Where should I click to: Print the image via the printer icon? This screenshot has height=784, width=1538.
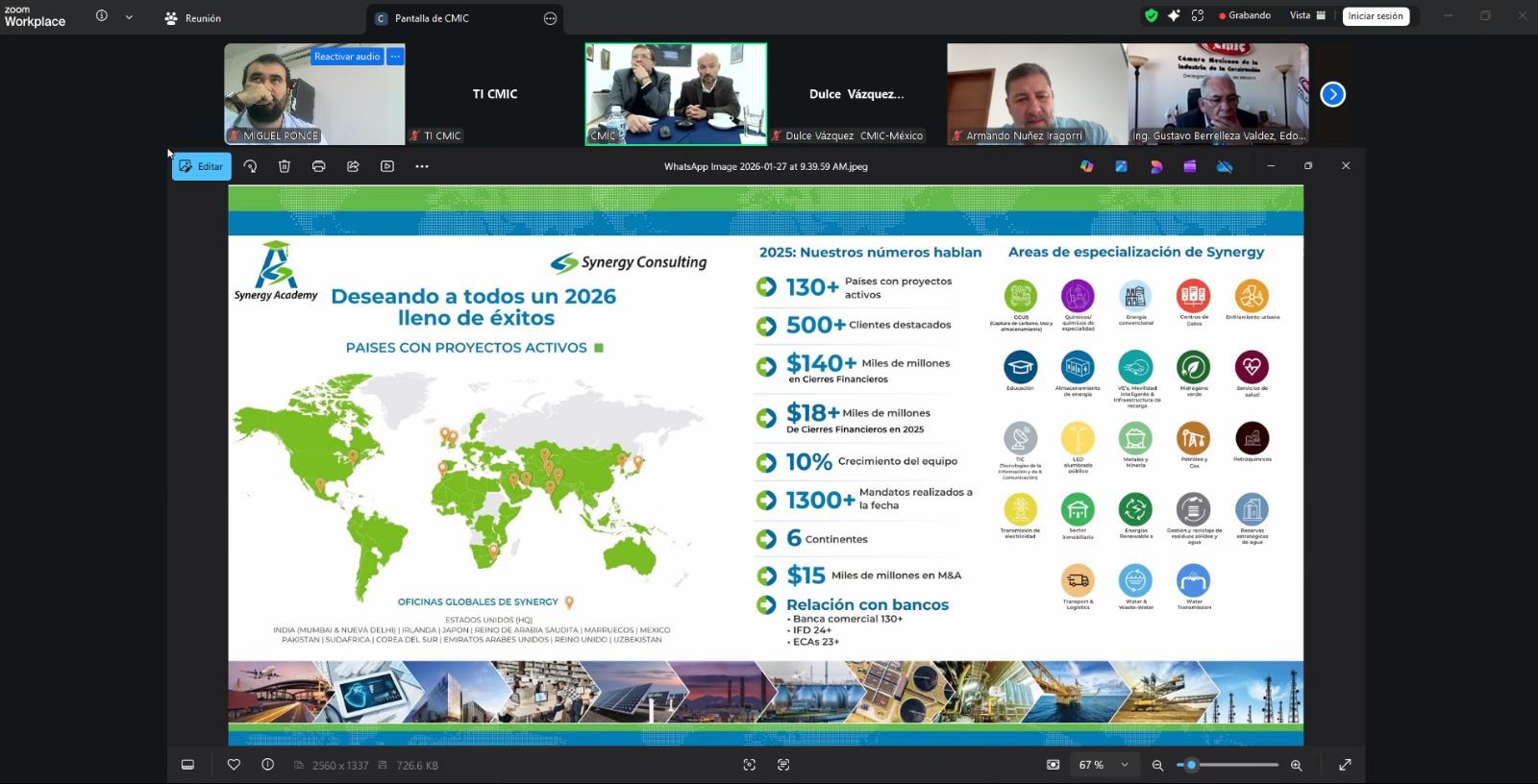319,166
